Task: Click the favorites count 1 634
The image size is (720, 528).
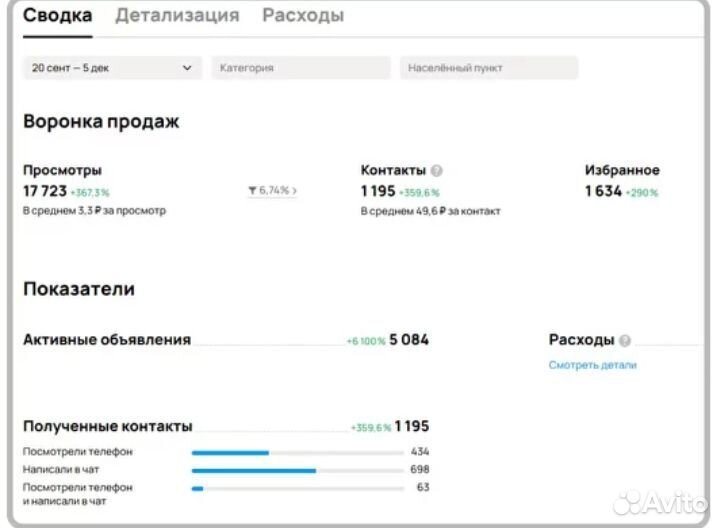Action: (x=603, y=191)
